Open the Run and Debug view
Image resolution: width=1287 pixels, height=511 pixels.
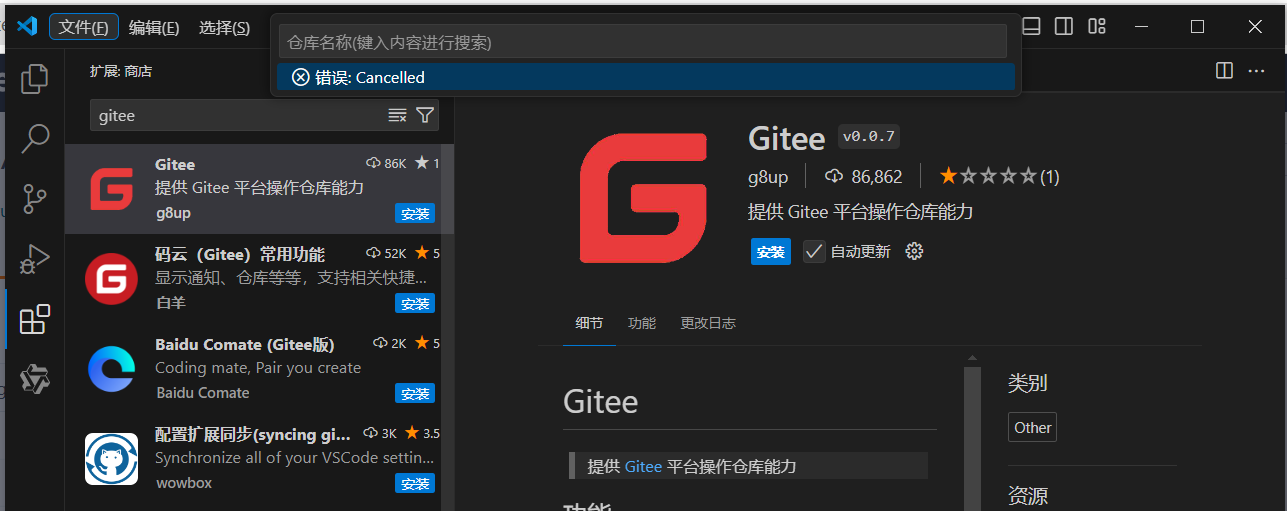pos(35,258)
